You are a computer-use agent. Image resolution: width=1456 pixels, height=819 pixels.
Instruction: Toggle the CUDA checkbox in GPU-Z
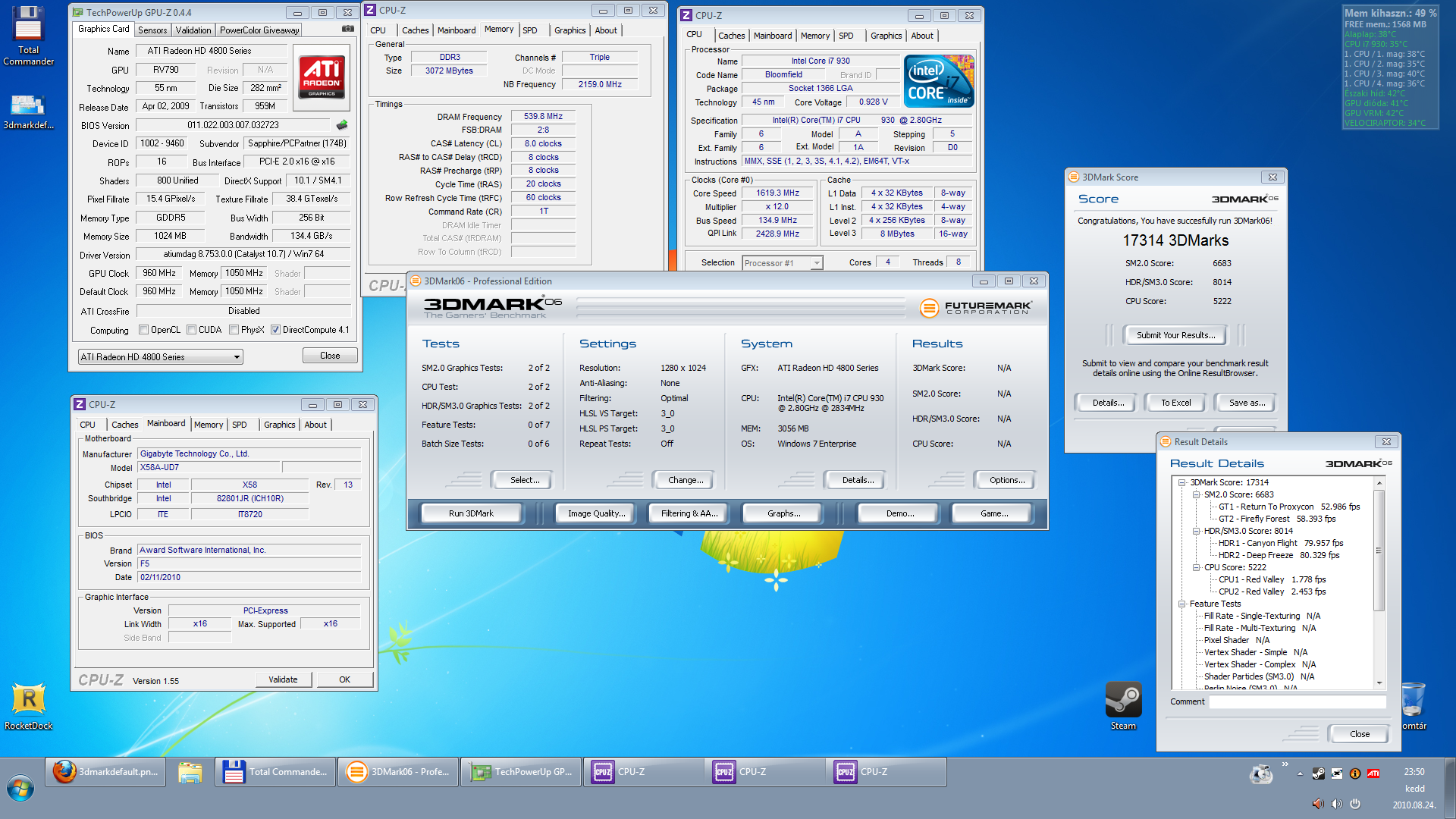(192, 330)
